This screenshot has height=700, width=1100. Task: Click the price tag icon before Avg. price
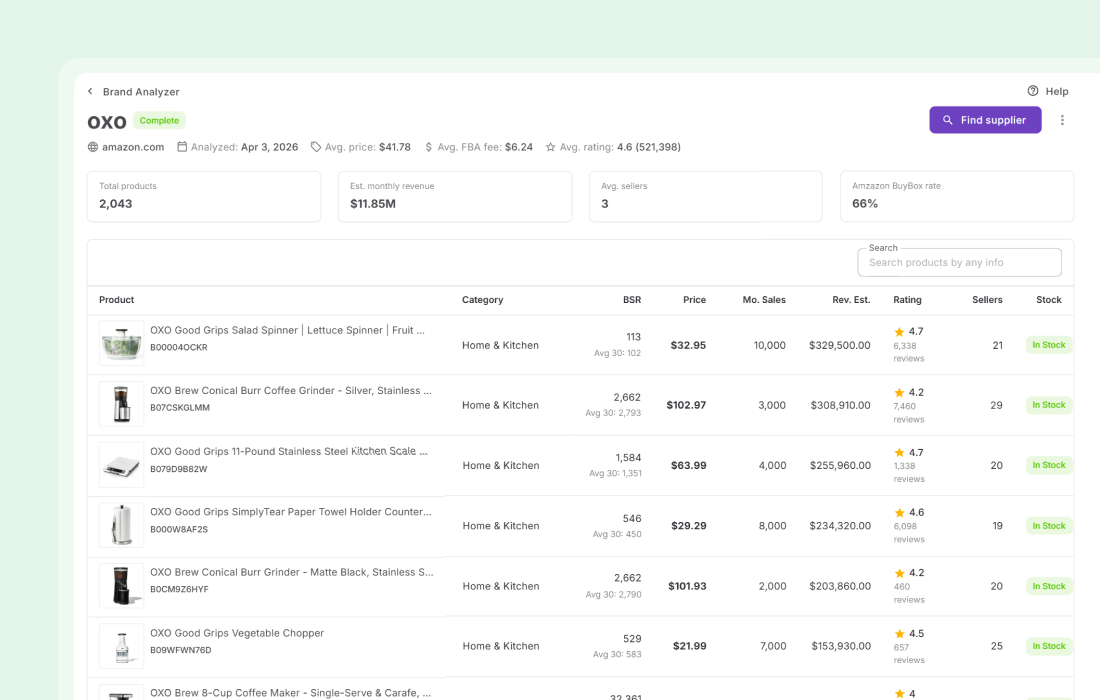pos(313,146)
